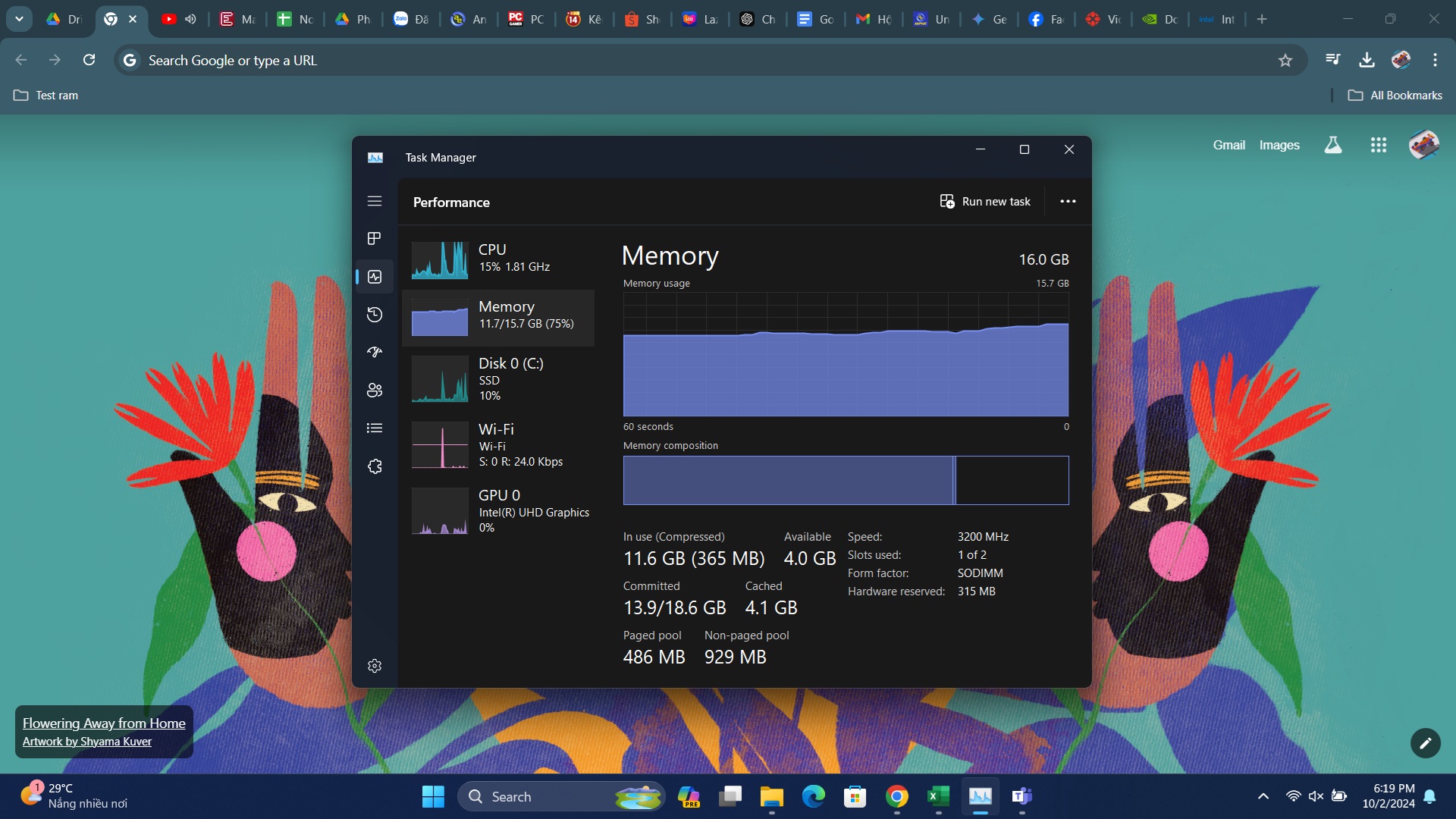Open Chrome downloads icon
The image size is (1456, 819).
pyautogui.click(x=1367, y=60)
